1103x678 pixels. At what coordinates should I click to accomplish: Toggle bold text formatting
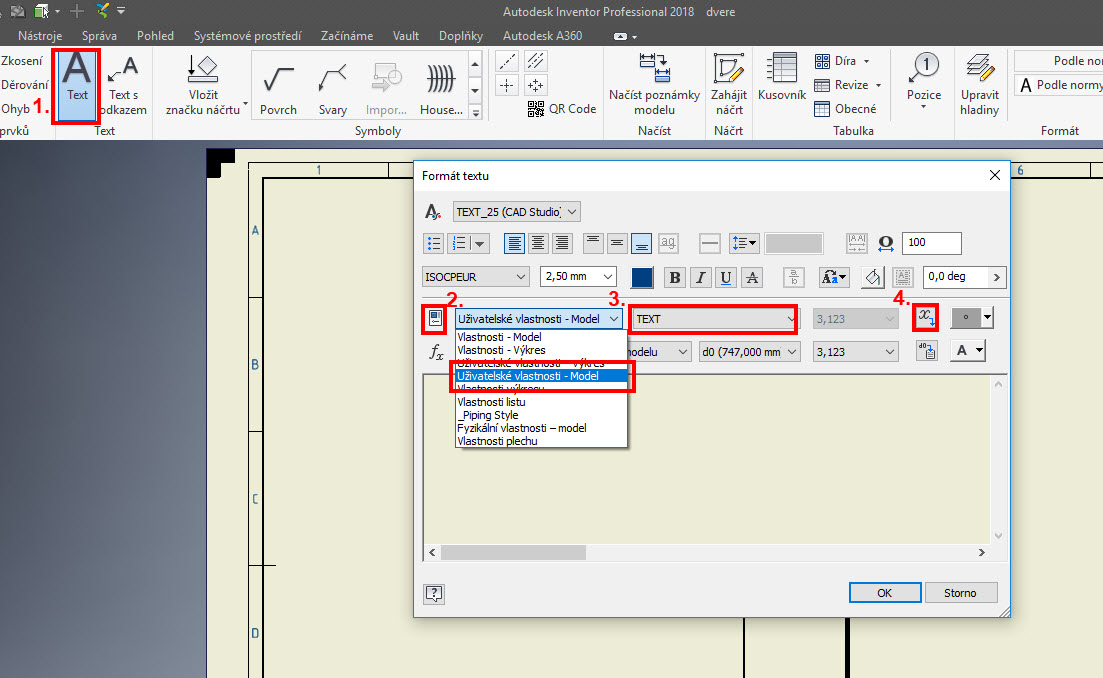tap(675, 277)
